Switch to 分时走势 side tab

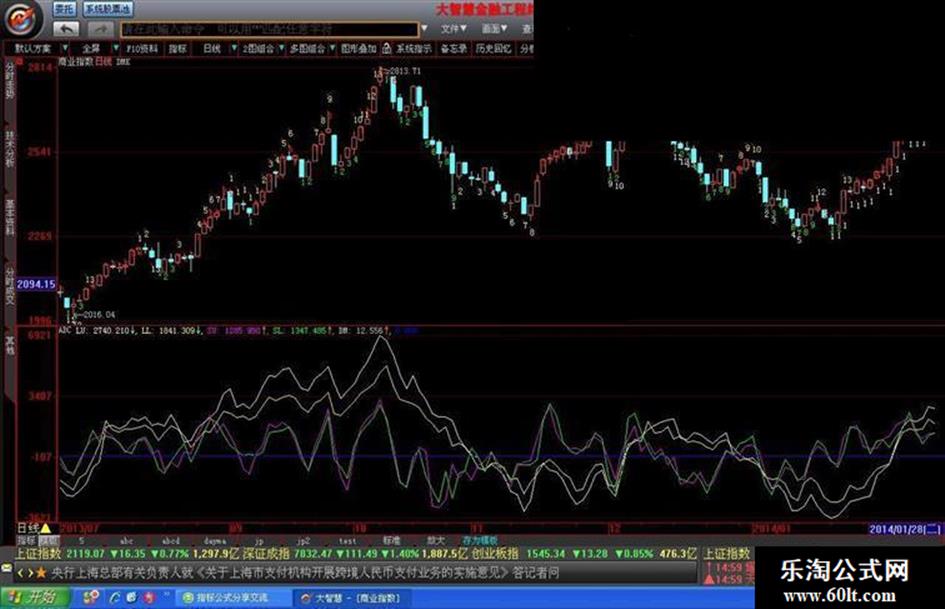[10, 80]
